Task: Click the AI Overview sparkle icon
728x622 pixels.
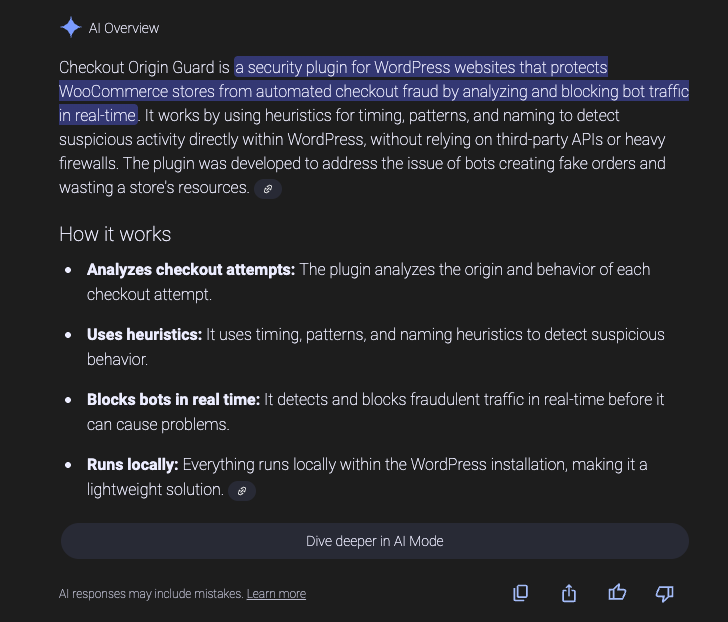Action: (x=71, y=27)
